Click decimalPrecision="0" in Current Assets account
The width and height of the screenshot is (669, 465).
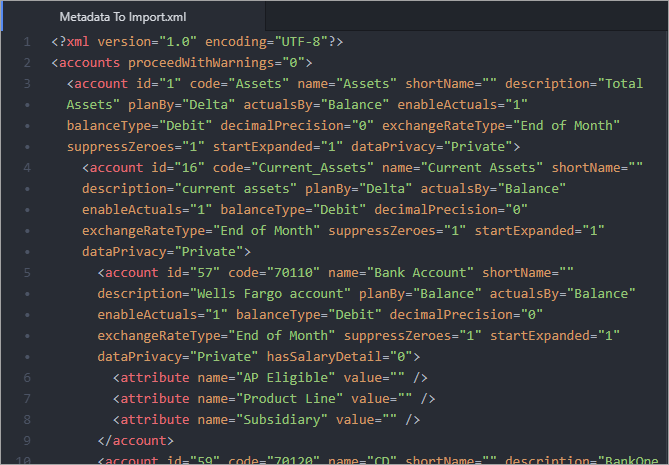click(451, 209)
